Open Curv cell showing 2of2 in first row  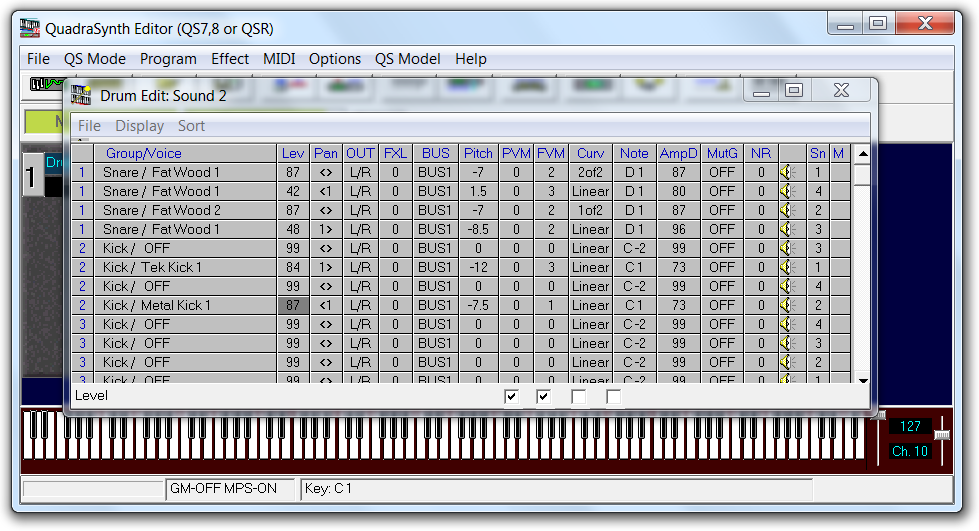(590, 173)
